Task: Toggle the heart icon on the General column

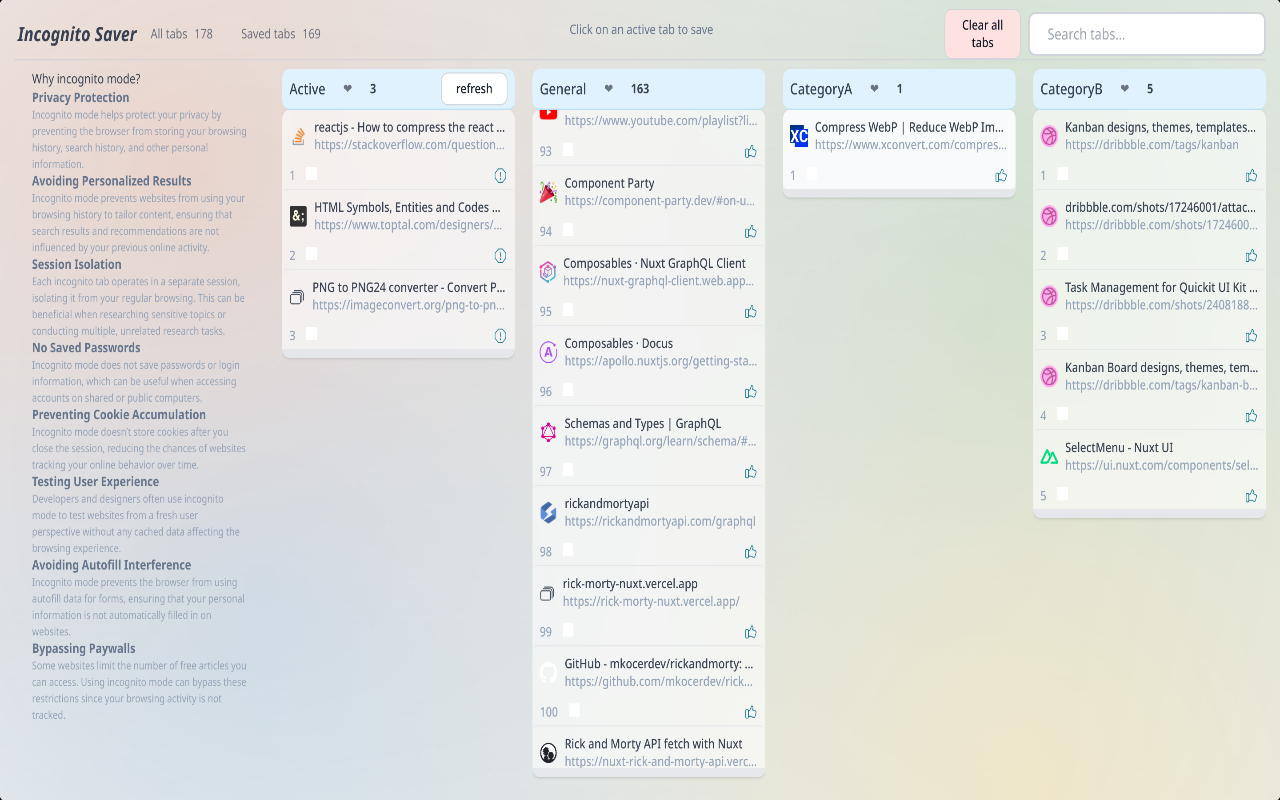Action: click(x=608, y=88)
